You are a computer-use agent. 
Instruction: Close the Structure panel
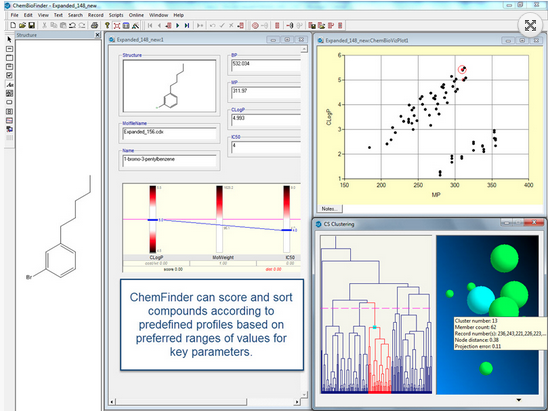coord(98,35)
